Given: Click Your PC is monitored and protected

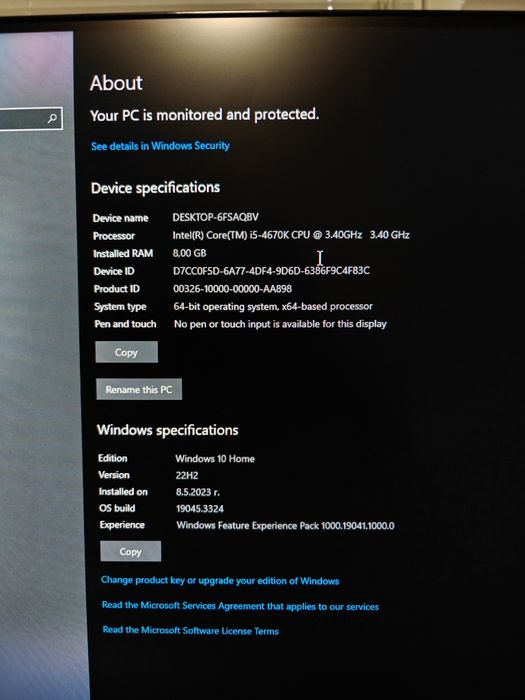Looking at the screenshot, I should [x=204, y=115].
